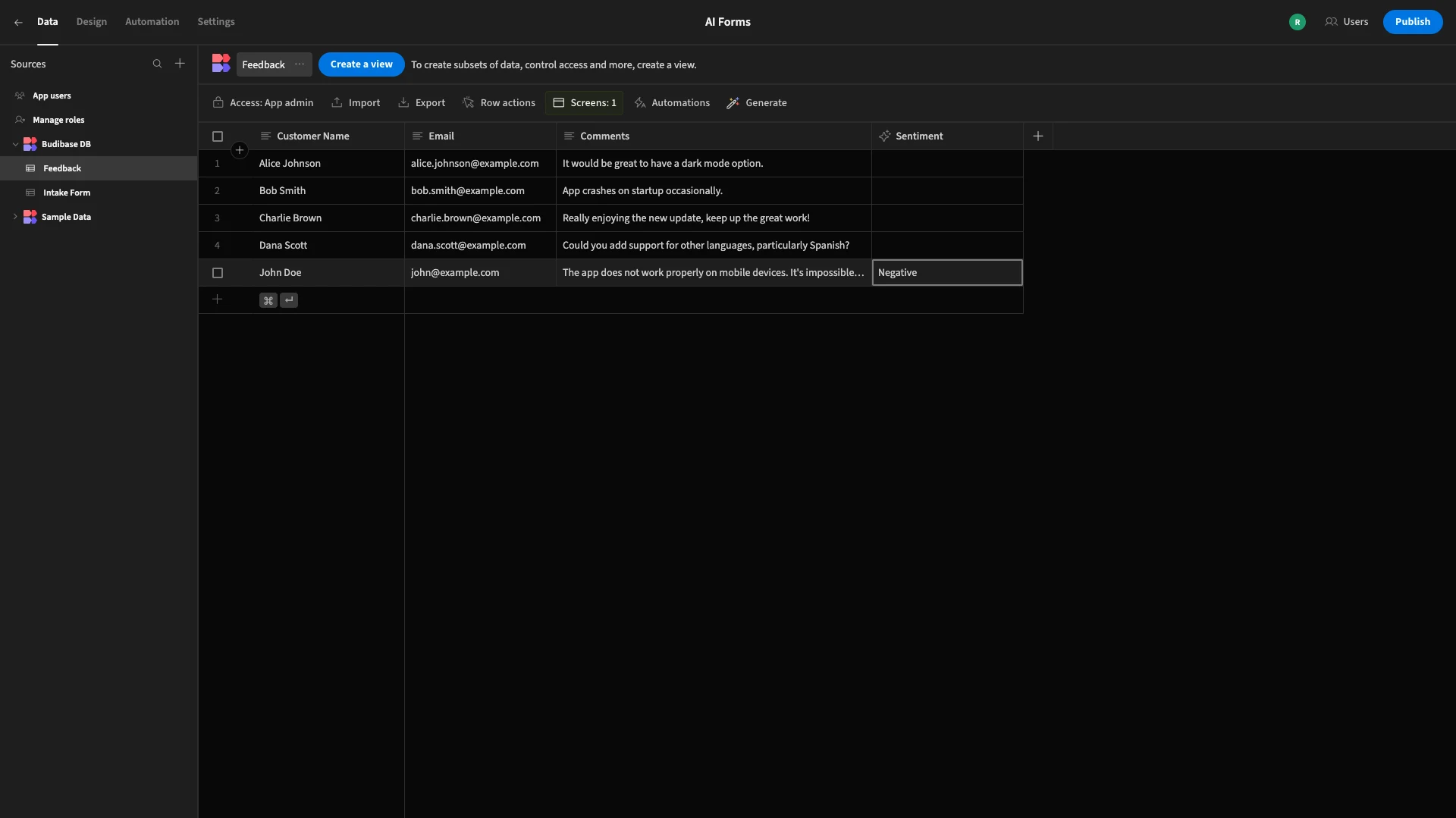The image size is (1456, 818).
Task: Search sources with magnifier icon
Action: (157, 64)
